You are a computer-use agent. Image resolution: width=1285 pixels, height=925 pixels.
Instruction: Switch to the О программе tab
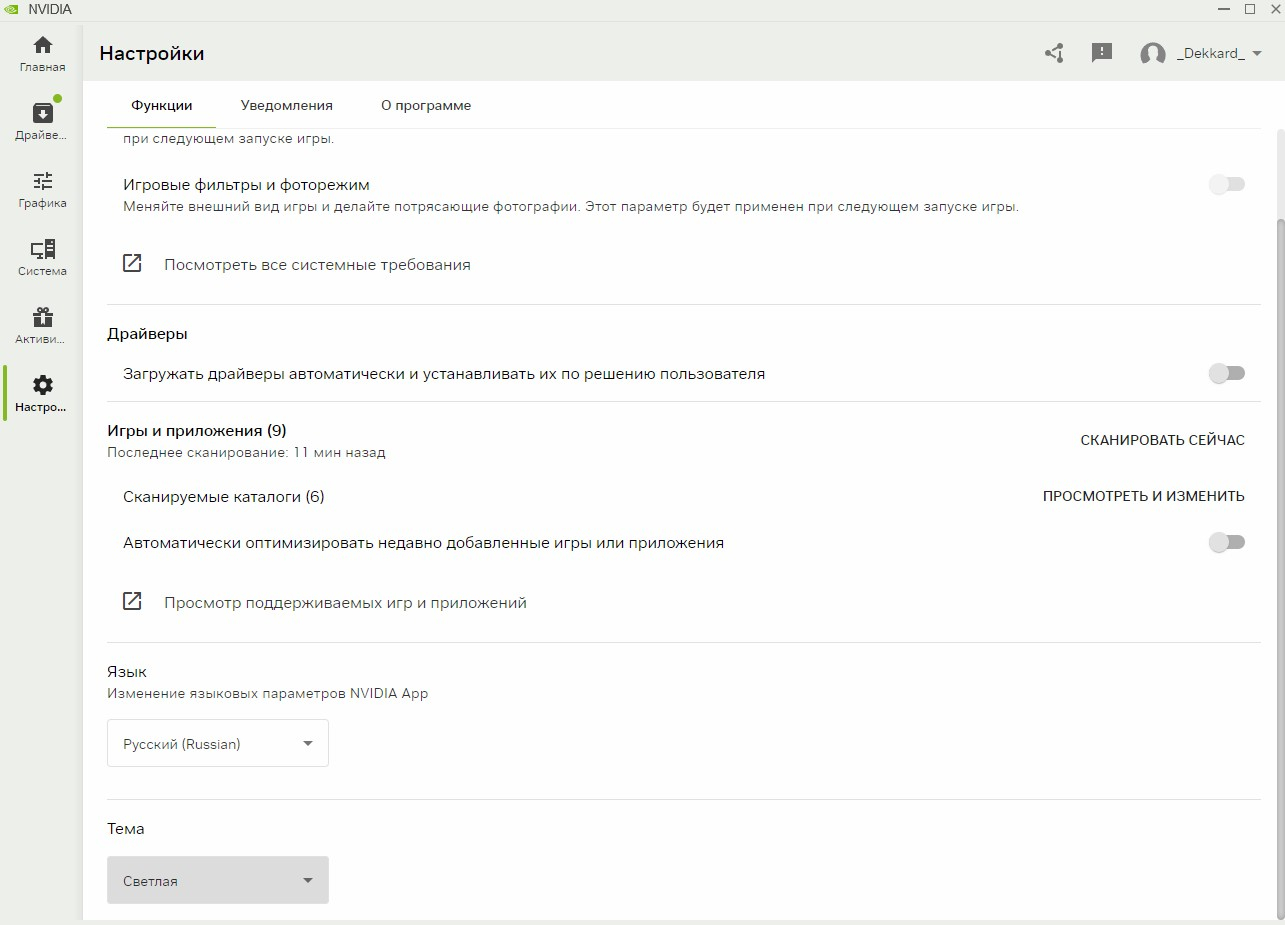[426, 105]
